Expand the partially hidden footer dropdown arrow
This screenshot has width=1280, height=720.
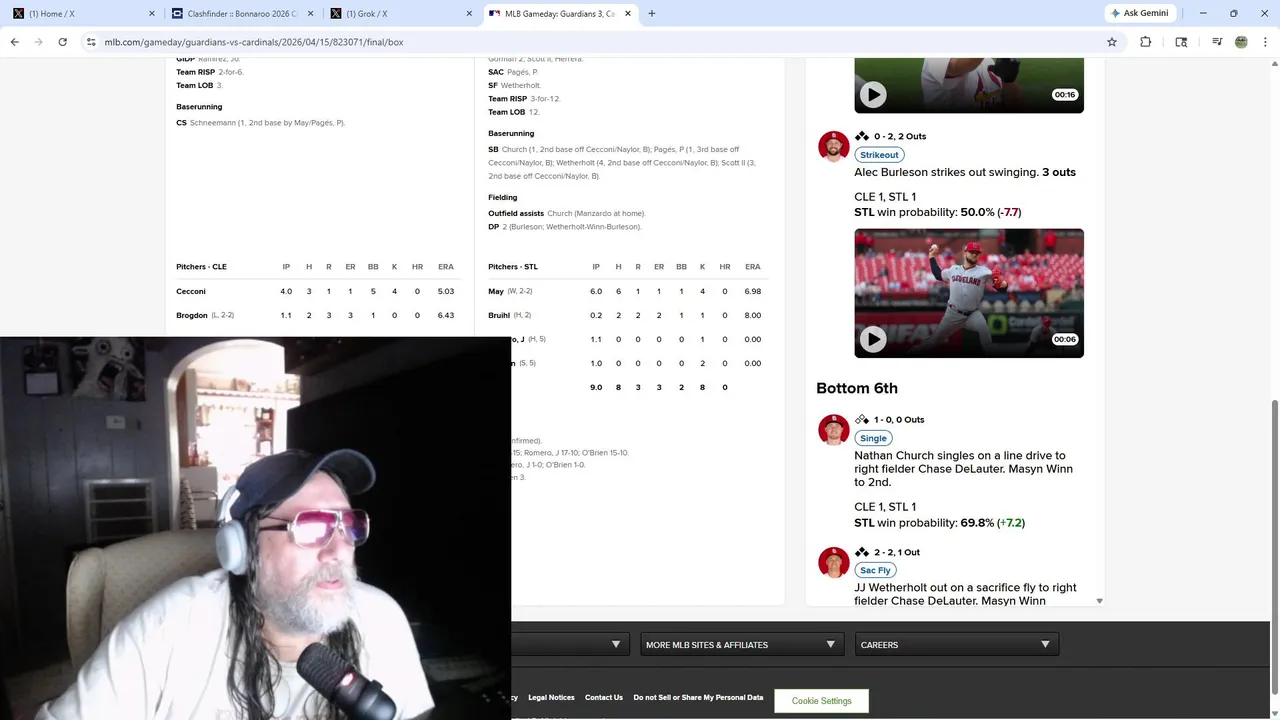click(616, 645)
